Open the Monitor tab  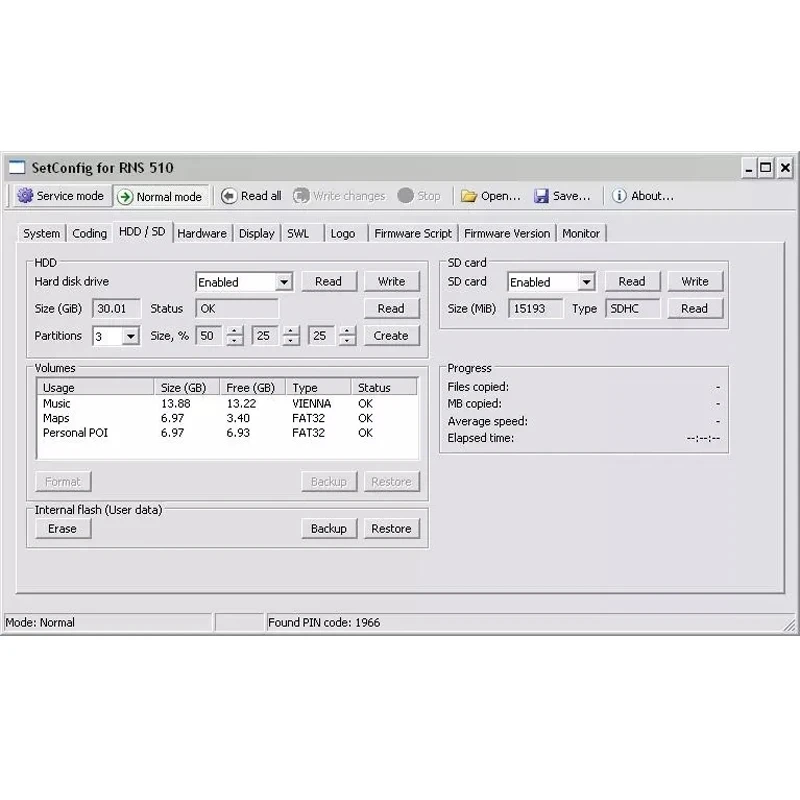click(581, 234)
